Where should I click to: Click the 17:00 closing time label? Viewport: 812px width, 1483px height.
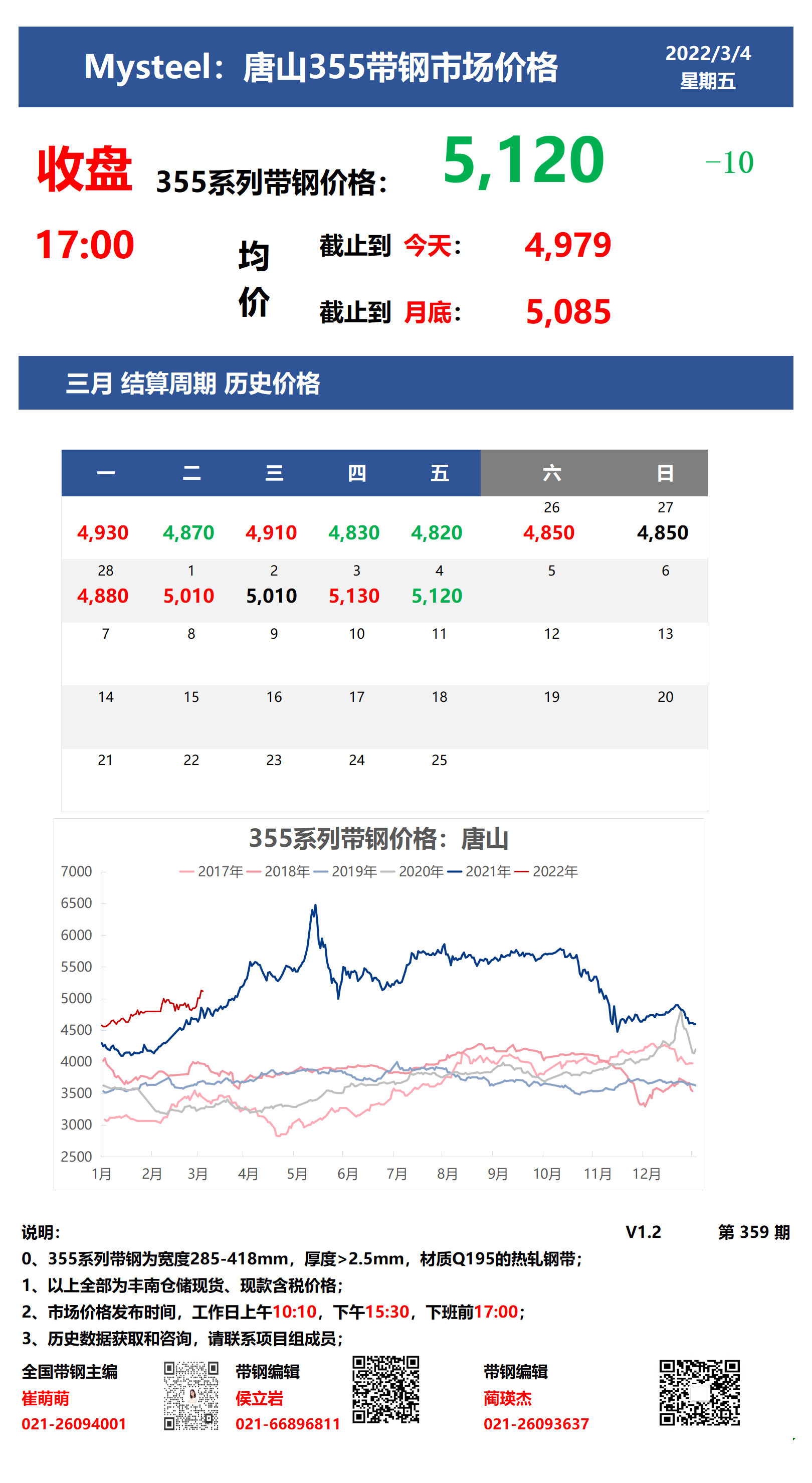pyautogui.click(x=85, y=245)
